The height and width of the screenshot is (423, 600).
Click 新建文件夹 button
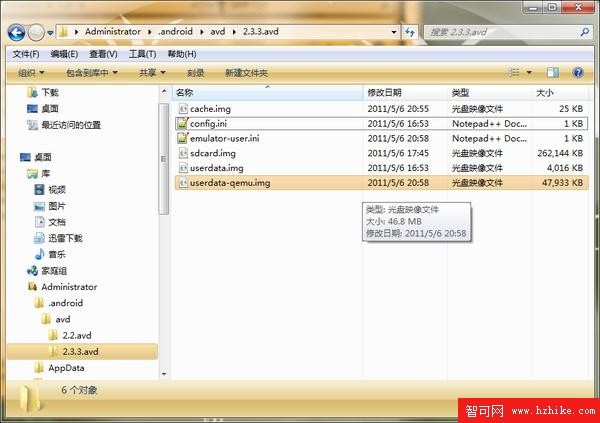point(246,73)
